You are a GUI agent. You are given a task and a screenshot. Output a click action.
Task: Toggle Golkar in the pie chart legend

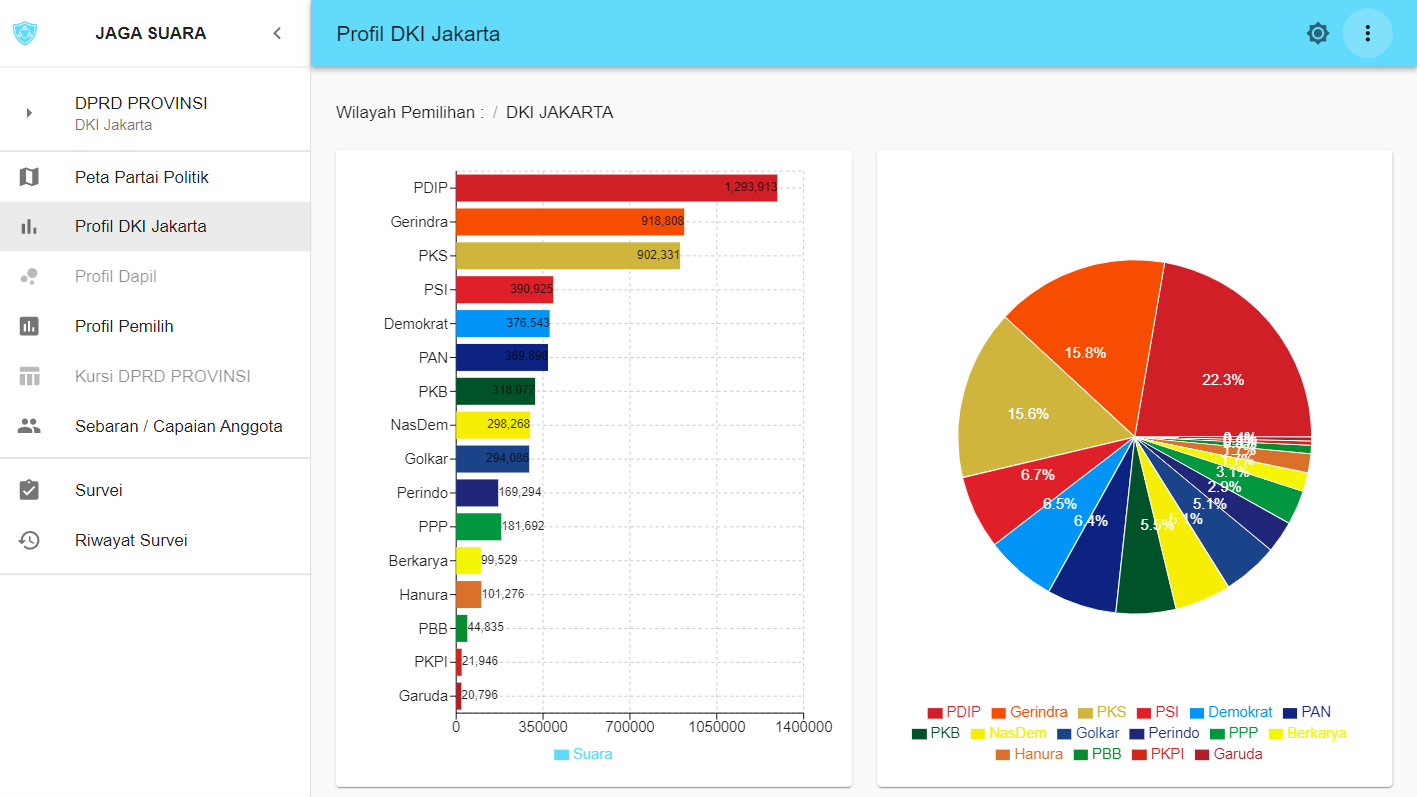1088,733
